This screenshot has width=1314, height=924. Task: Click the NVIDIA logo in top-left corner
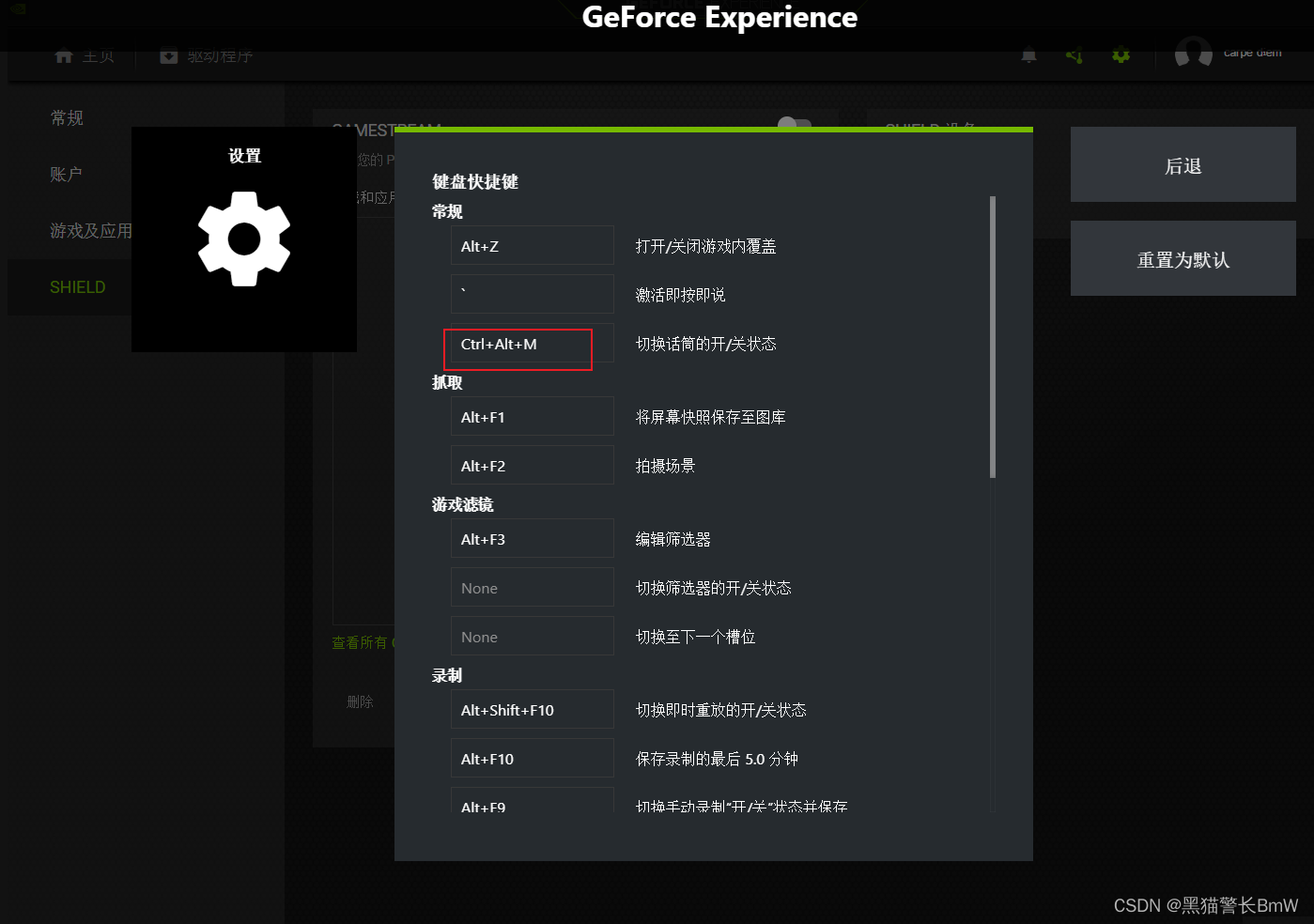pyautogui.click(x=17, y=8)
